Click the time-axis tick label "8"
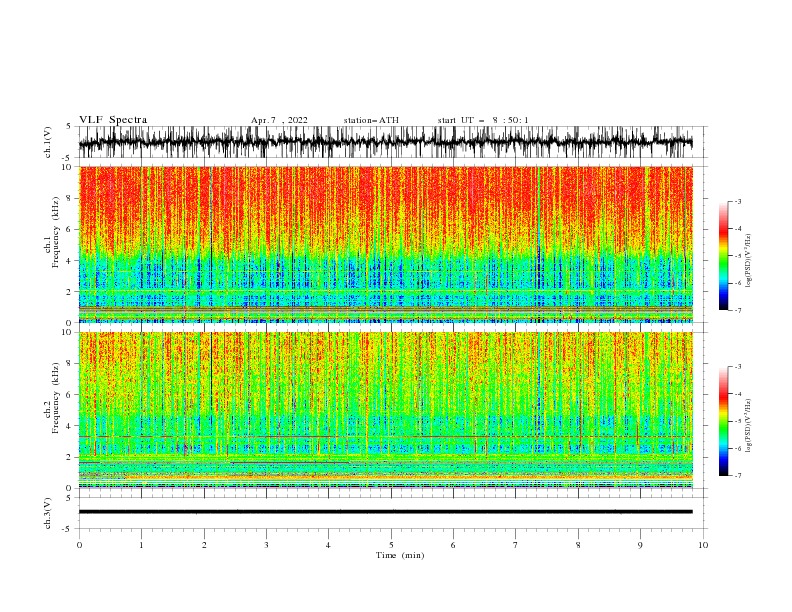This screenshot has width=792, height=612. (x=578, y=545)
